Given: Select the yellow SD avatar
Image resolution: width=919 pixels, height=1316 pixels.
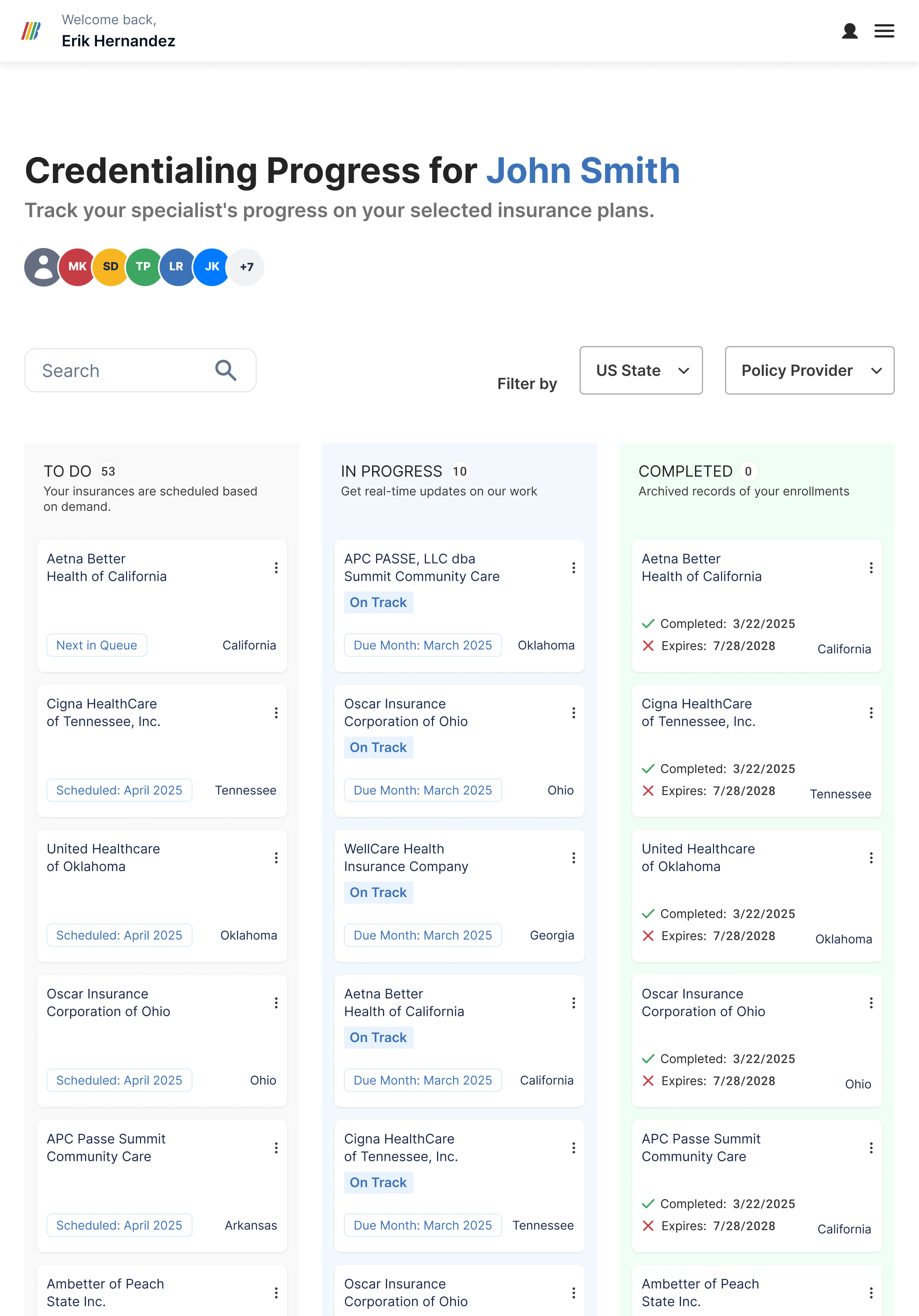Looking at the screenshot, I should (111, 267).
